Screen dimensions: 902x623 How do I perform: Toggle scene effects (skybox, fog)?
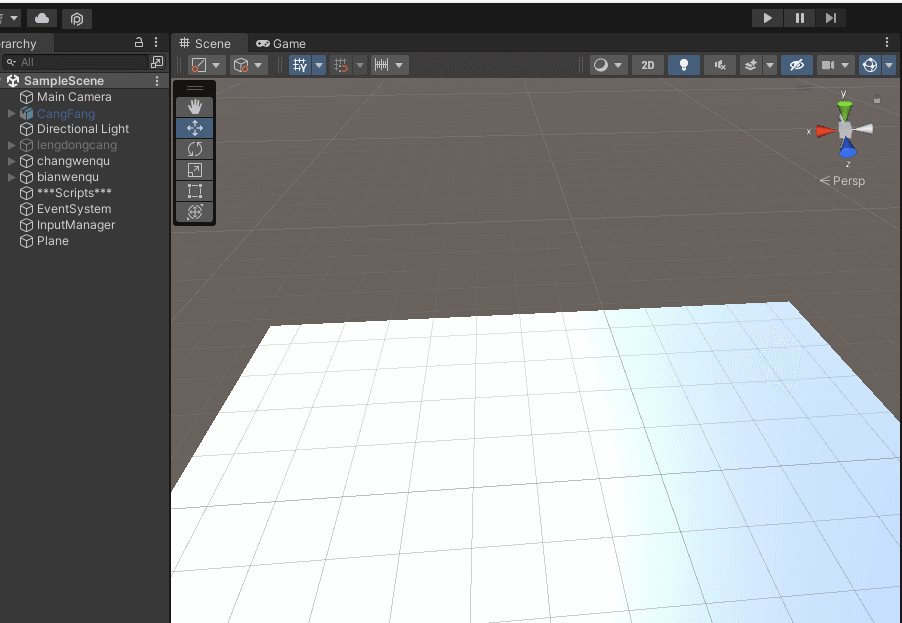[x=751, y=65]
